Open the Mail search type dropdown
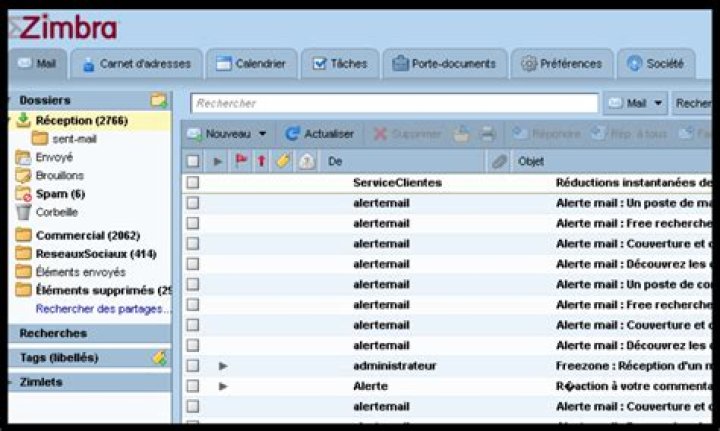 click(x=636, y=103)
